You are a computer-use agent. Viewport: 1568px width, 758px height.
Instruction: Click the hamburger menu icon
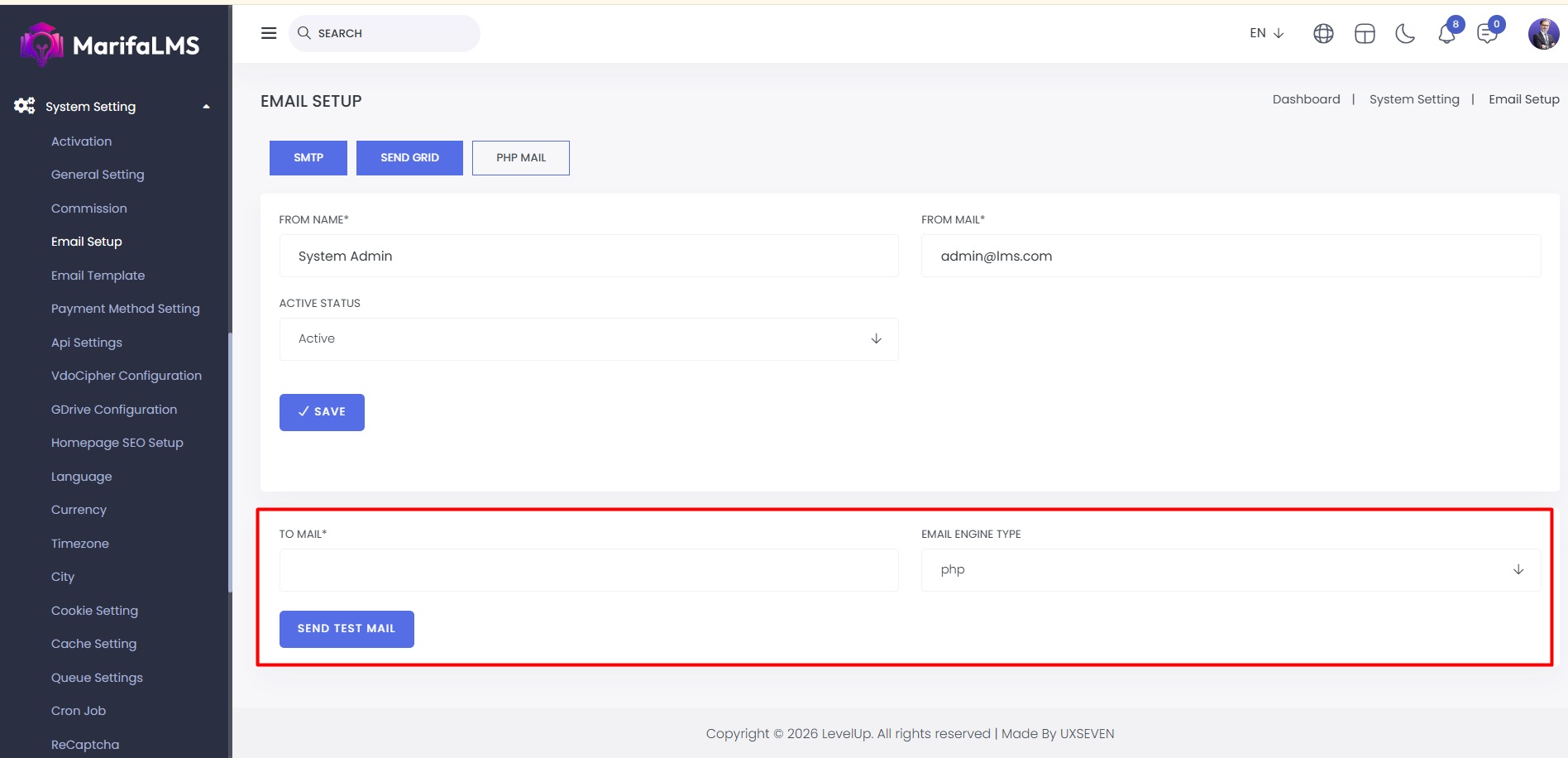pyautogui.click(x=269, y=33)
